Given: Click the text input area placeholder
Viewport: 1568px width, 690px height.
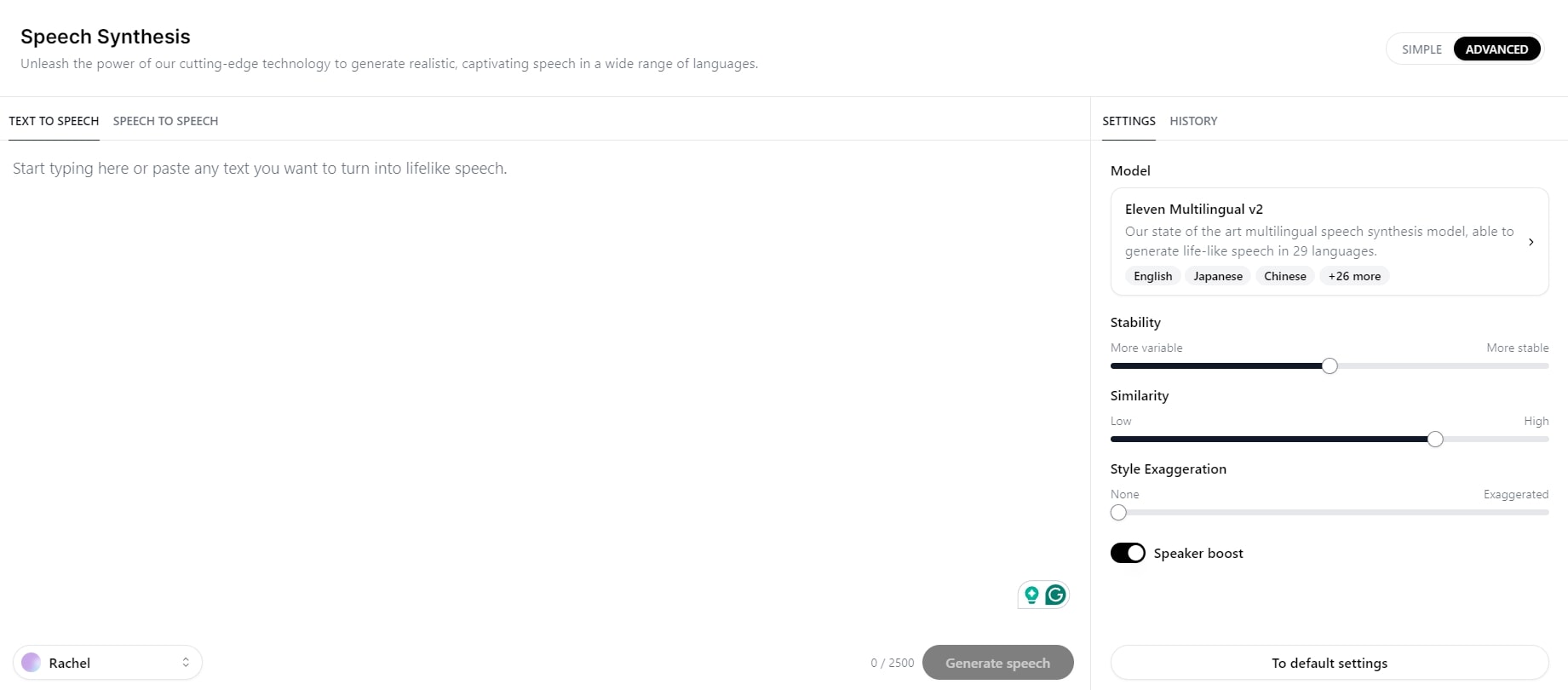Looking at the screenshot, I should coord(260,169).
